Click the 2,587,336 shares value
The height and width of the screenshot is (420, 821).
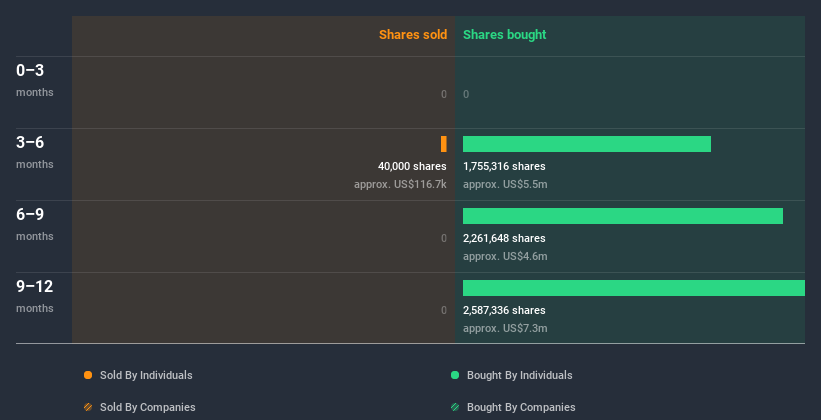pyautogui.click(x=504, y=310)
